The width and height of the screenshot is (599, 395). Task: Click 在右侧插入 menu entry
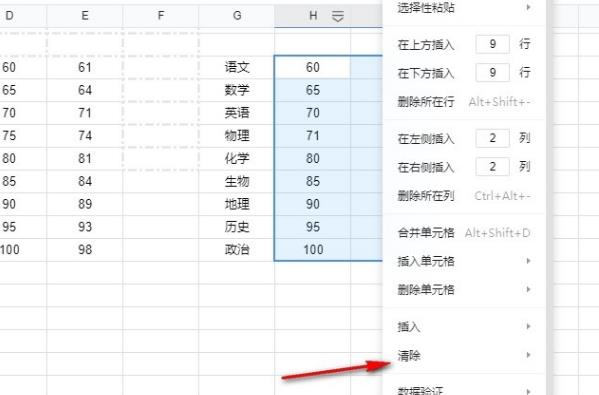point(426,167)
